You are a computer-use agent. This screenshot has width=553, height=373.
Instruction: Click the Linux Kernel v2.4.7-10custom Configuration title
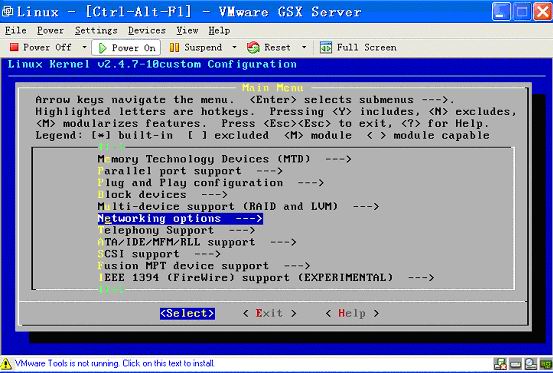(152, 65)
